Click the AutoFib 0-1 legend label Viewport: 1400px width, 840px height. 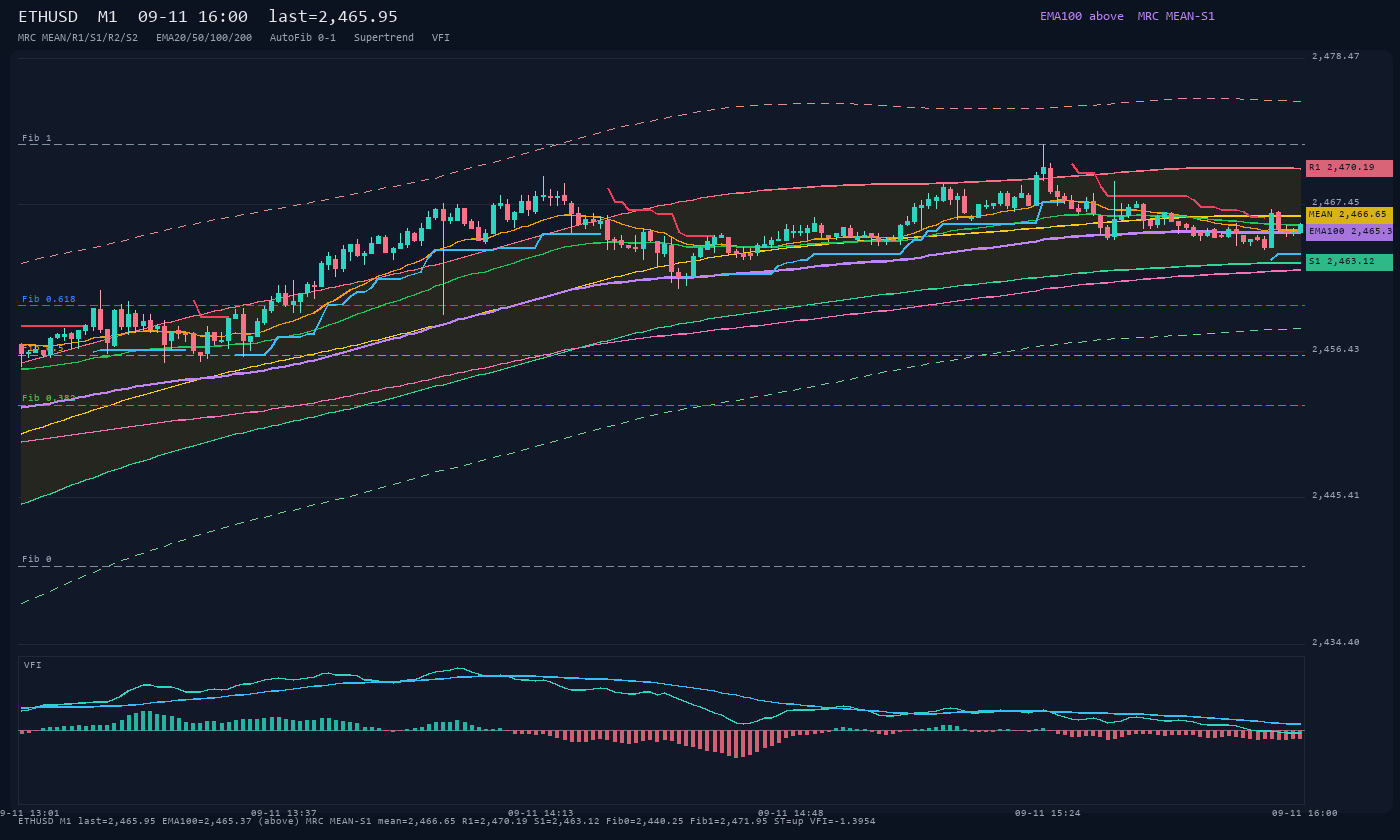303,37
